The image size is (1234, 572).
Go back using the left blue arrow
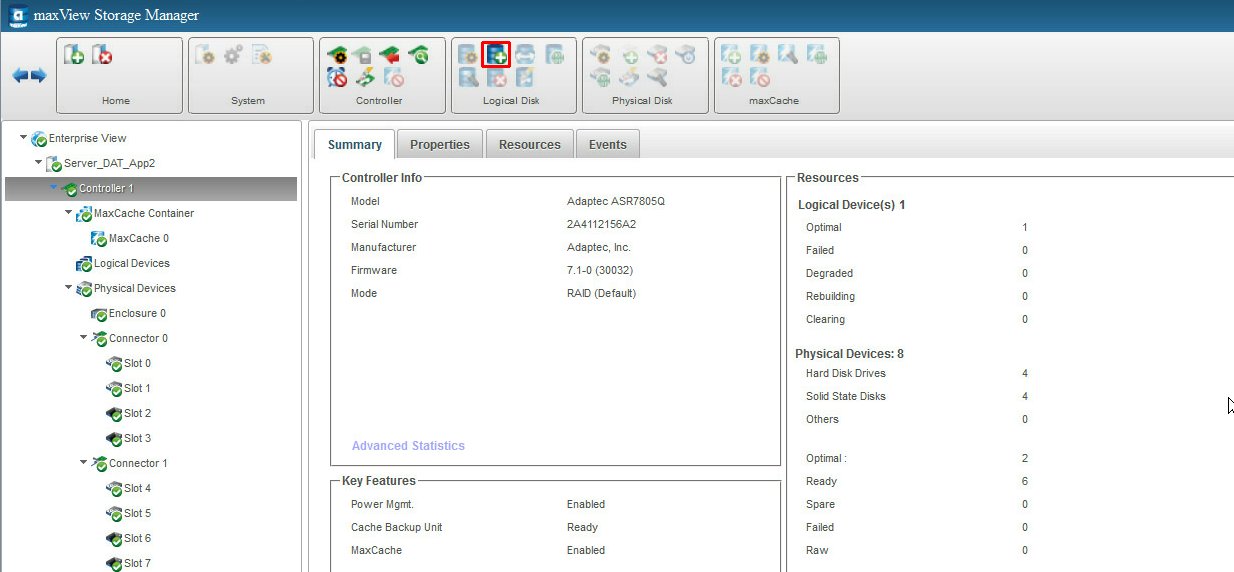tap(19, 76)
